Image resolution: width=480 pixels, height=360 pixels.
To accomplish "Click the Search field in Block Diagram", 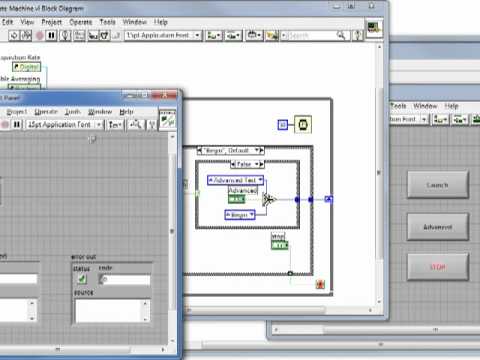I will (x=310, y=35).
